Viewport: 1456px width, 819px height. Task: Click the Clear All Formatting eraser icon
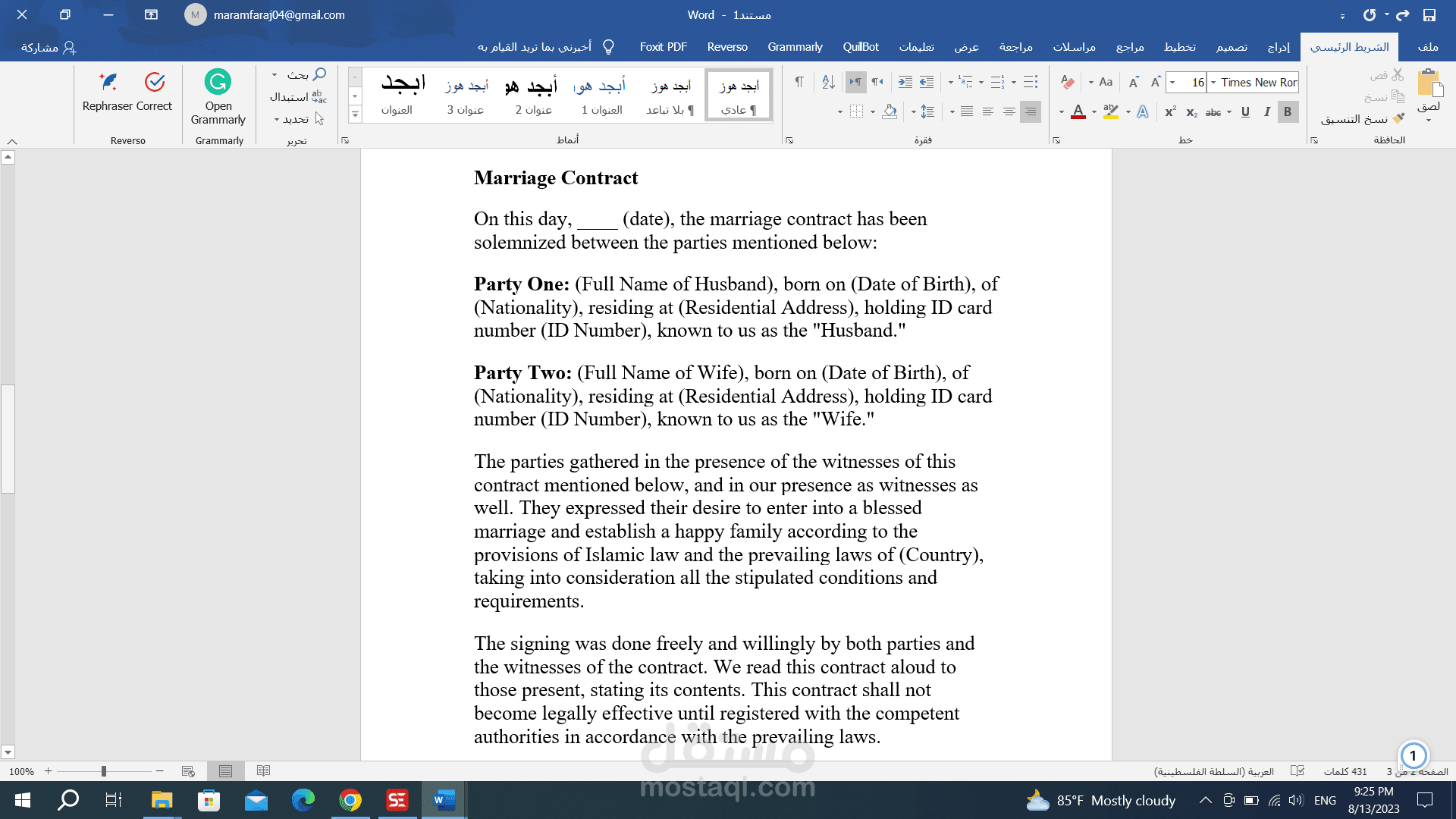[x=1068, y=82]
